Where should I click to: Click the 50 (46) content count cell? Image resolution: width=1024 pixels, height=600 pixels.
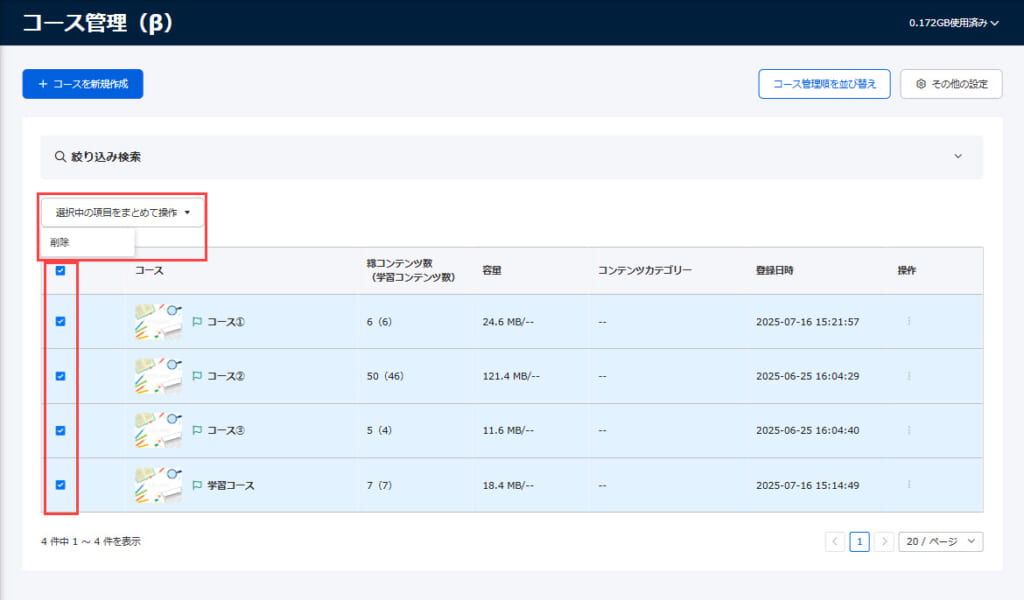click(385, 376)
